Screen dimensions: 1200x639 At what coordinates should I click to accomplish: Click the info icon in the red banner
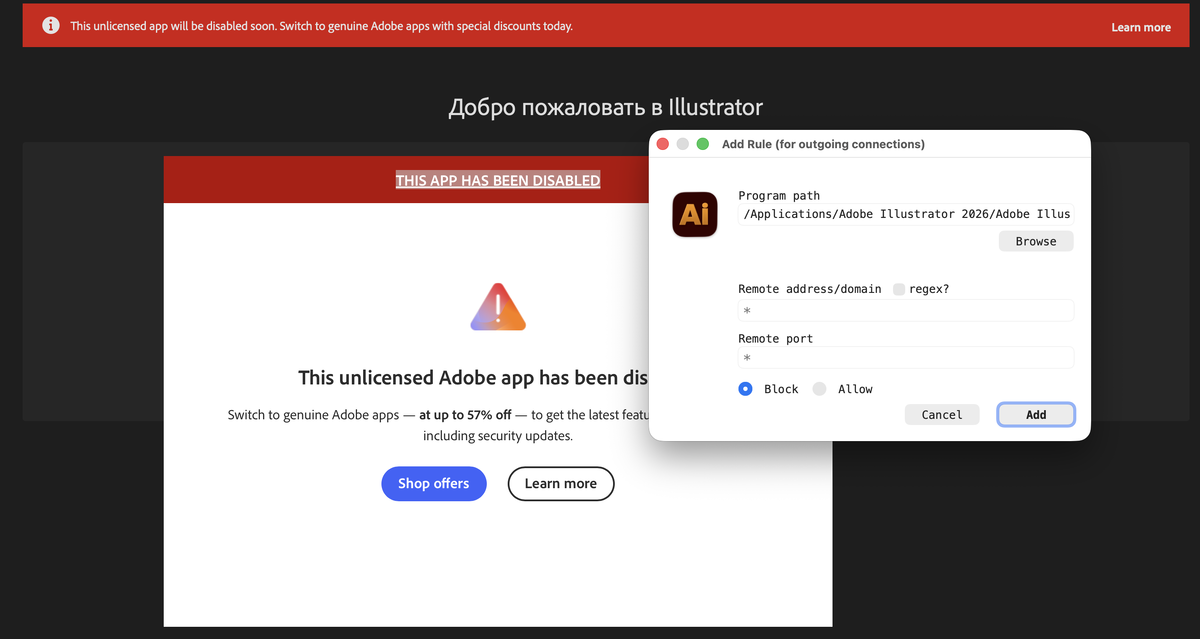click(x=50, y=26)
